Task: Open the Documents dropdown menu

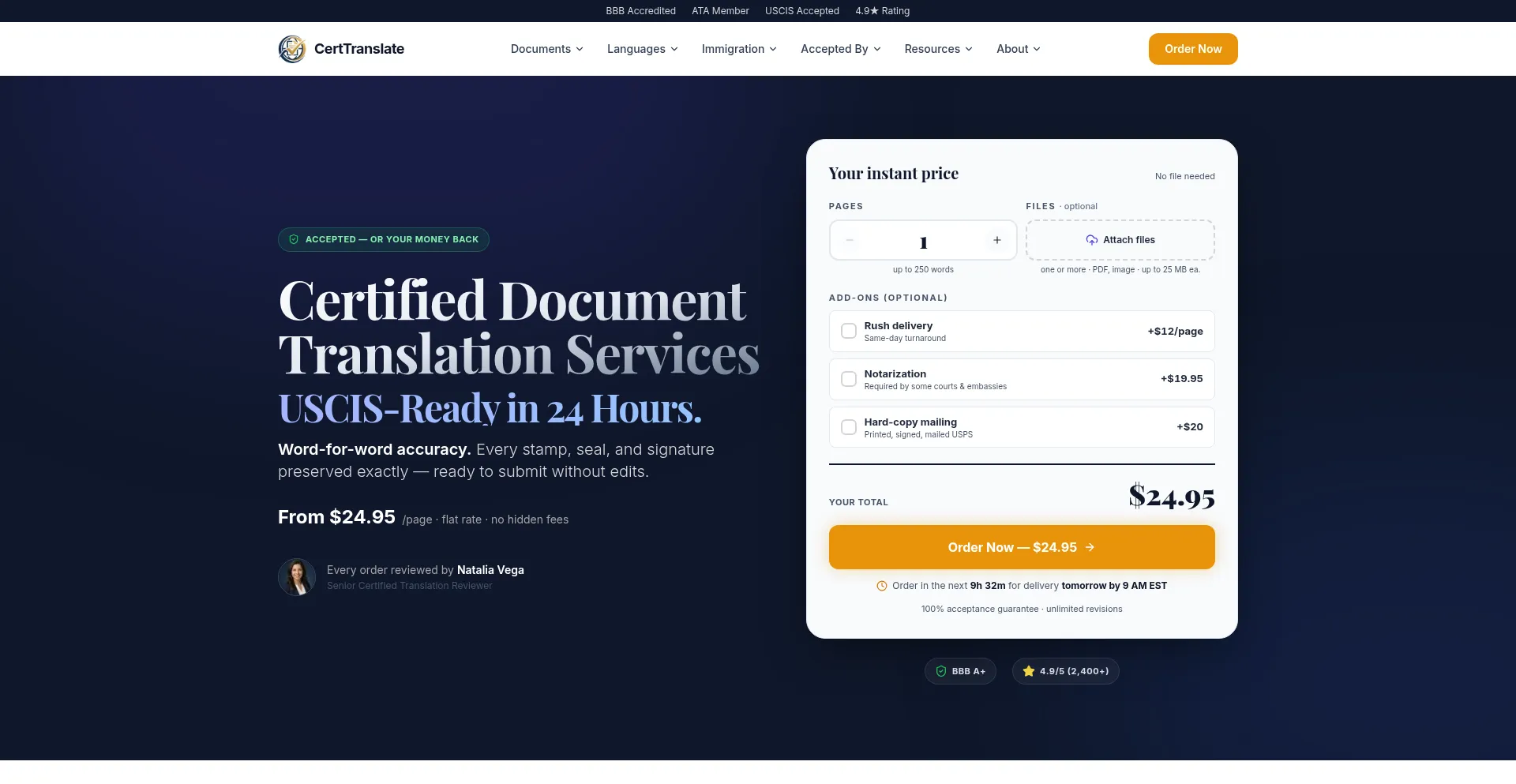Action: [x=547, y=49]
